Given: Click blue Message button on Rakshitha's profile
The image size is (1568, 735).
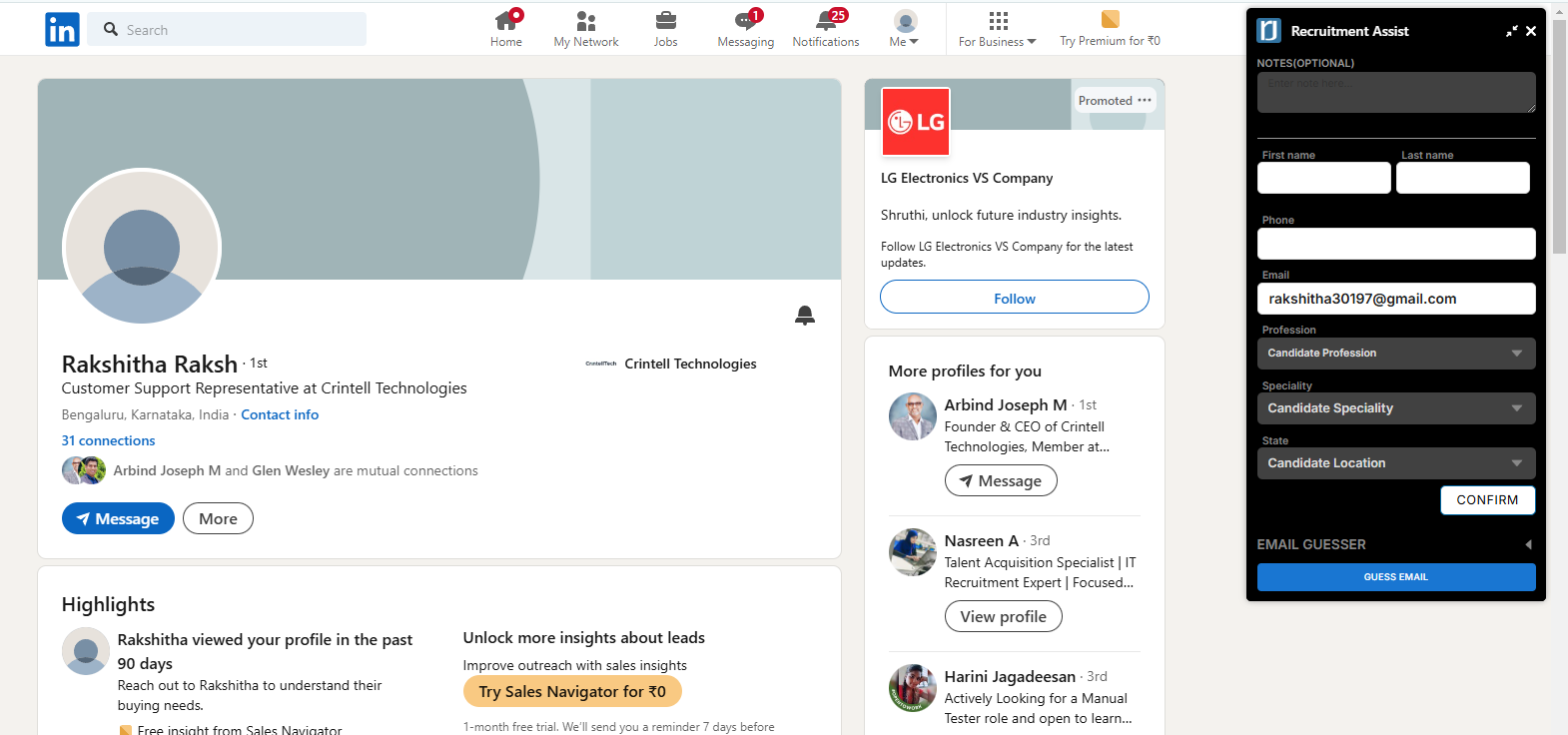Looking at the screenshot, I should click(x=118, y=518).
